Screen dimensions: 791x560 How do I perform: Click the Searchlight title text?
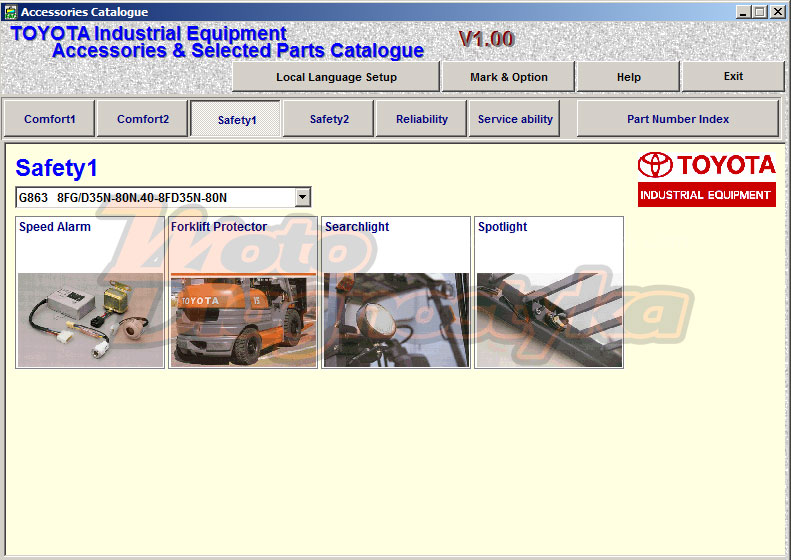[357, 227]
